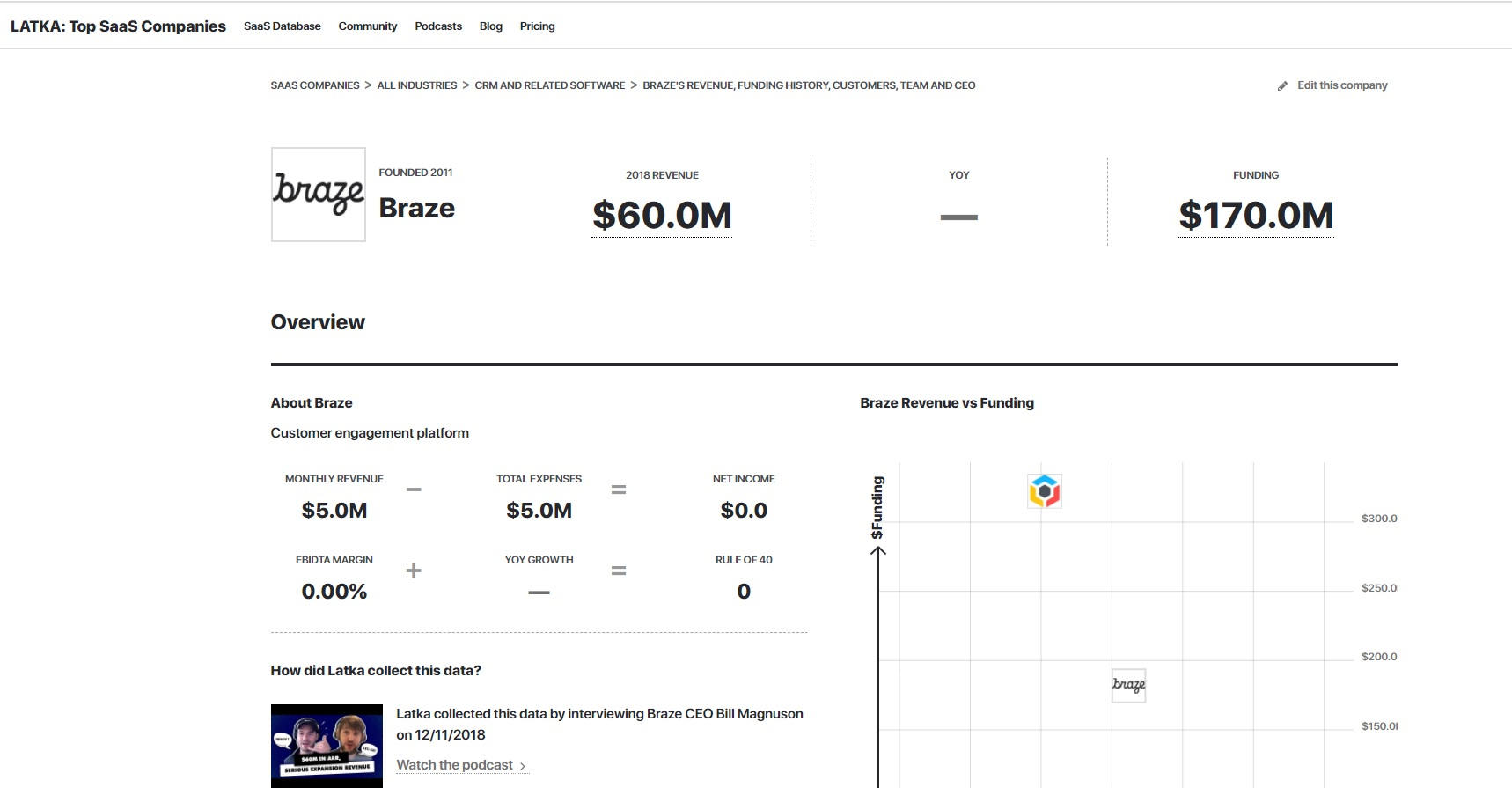Click Edit this company link
The width and height of the screenshot is (1512, 788).
point(1342,85)
